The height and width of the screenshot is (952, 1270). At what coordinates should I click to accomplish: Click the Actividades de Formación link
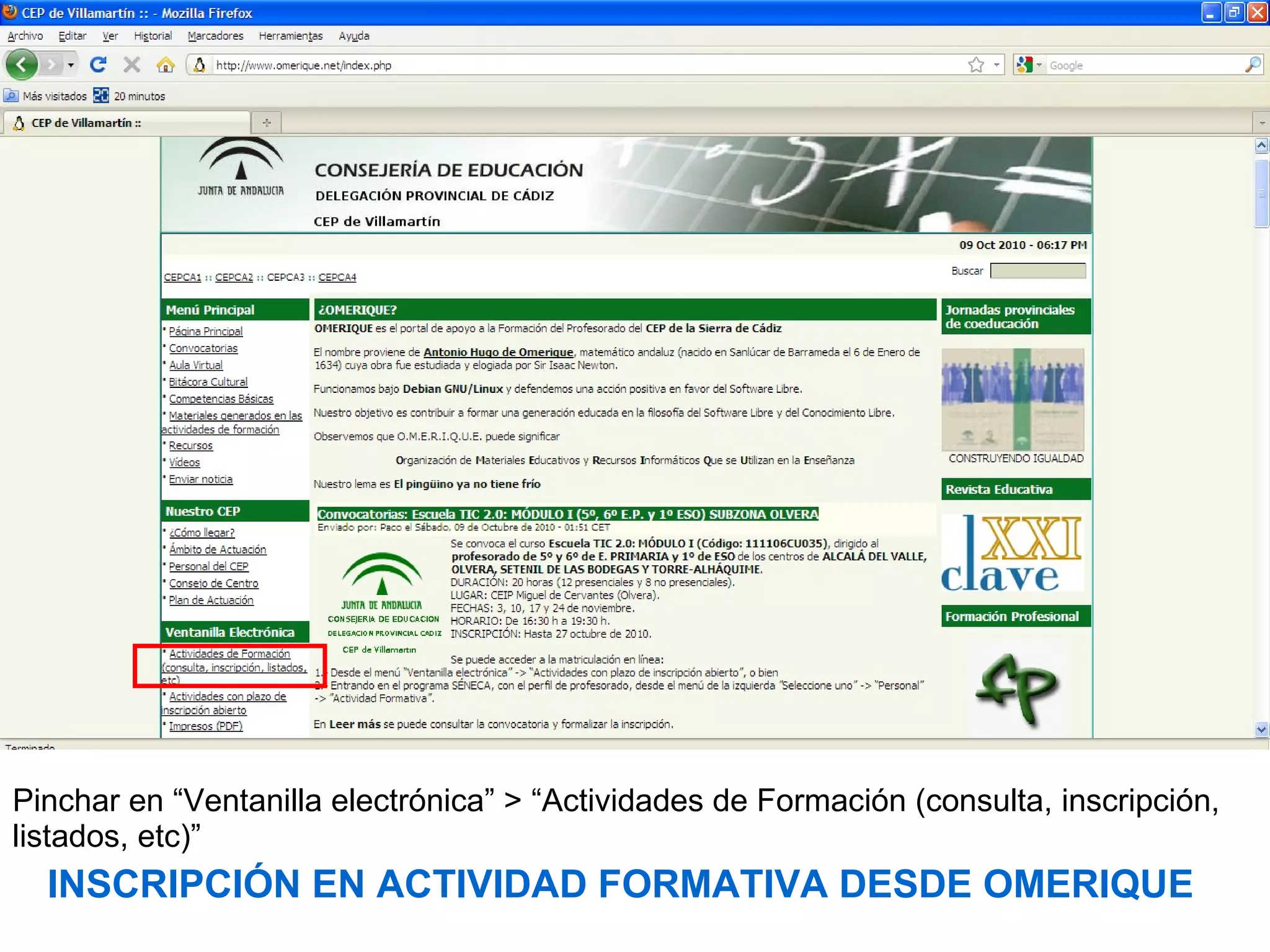click(229, 654)
